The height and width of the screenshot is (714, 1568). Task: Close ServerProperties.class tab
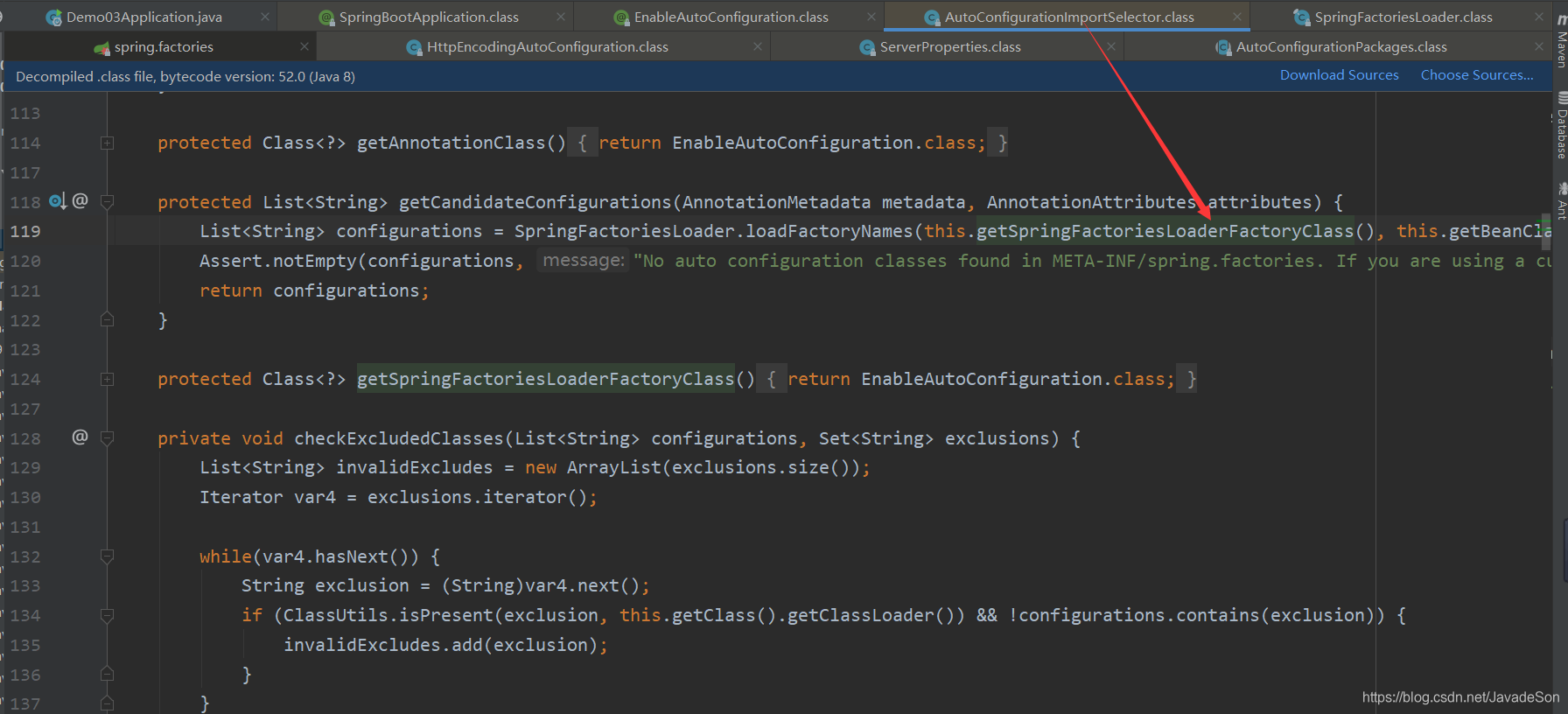tap(1111, 46)
